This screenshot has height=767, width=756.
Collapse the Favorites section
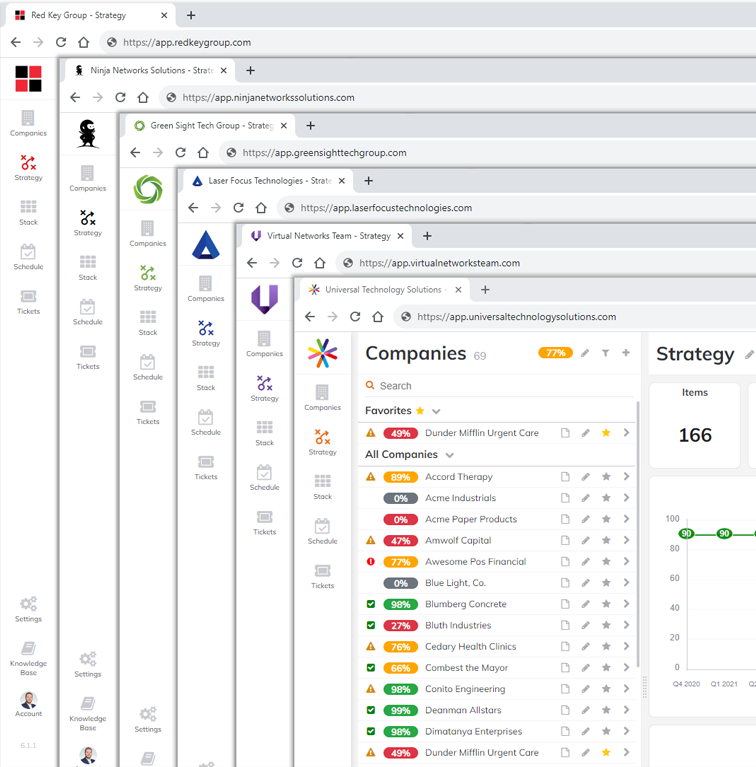(436, 411)
